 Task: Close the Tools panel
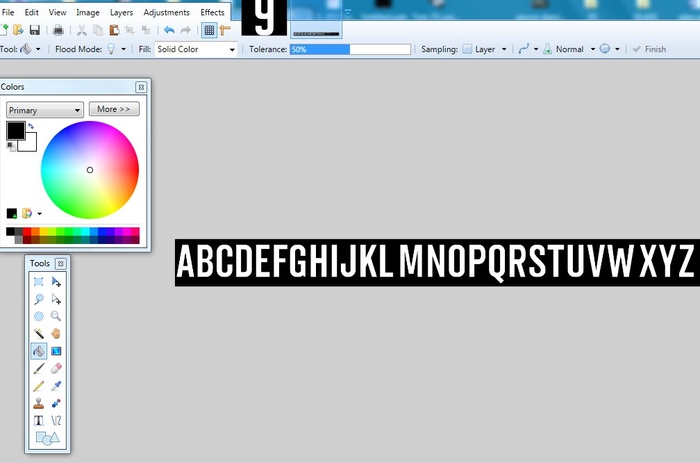tap(61, 264)
